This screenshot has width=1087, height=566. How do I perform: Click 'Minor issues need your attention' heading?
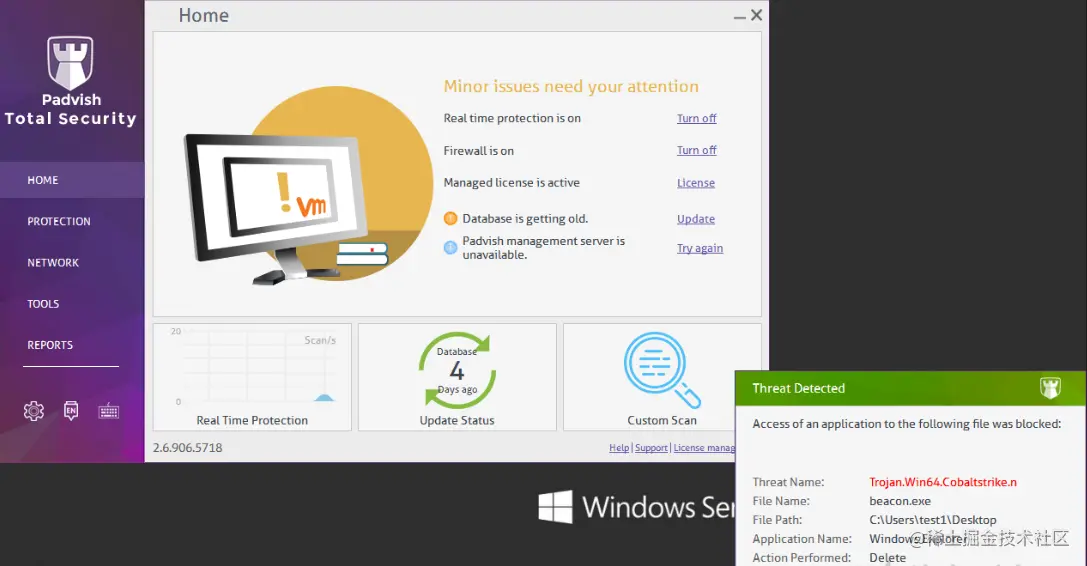(x=571, y=87)
